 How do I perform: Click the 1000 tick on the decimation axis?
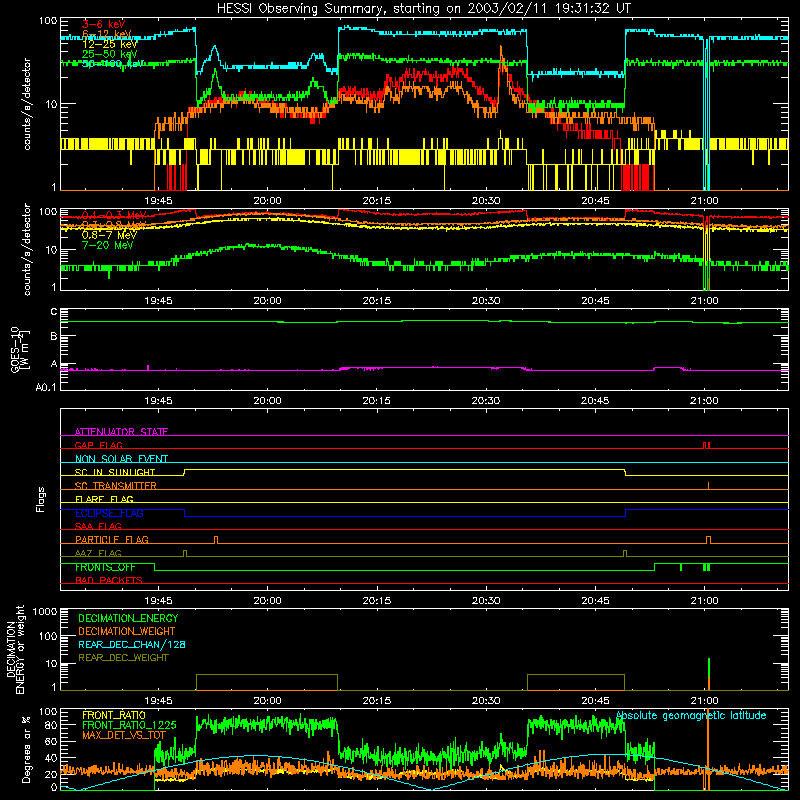coord(45,612)
